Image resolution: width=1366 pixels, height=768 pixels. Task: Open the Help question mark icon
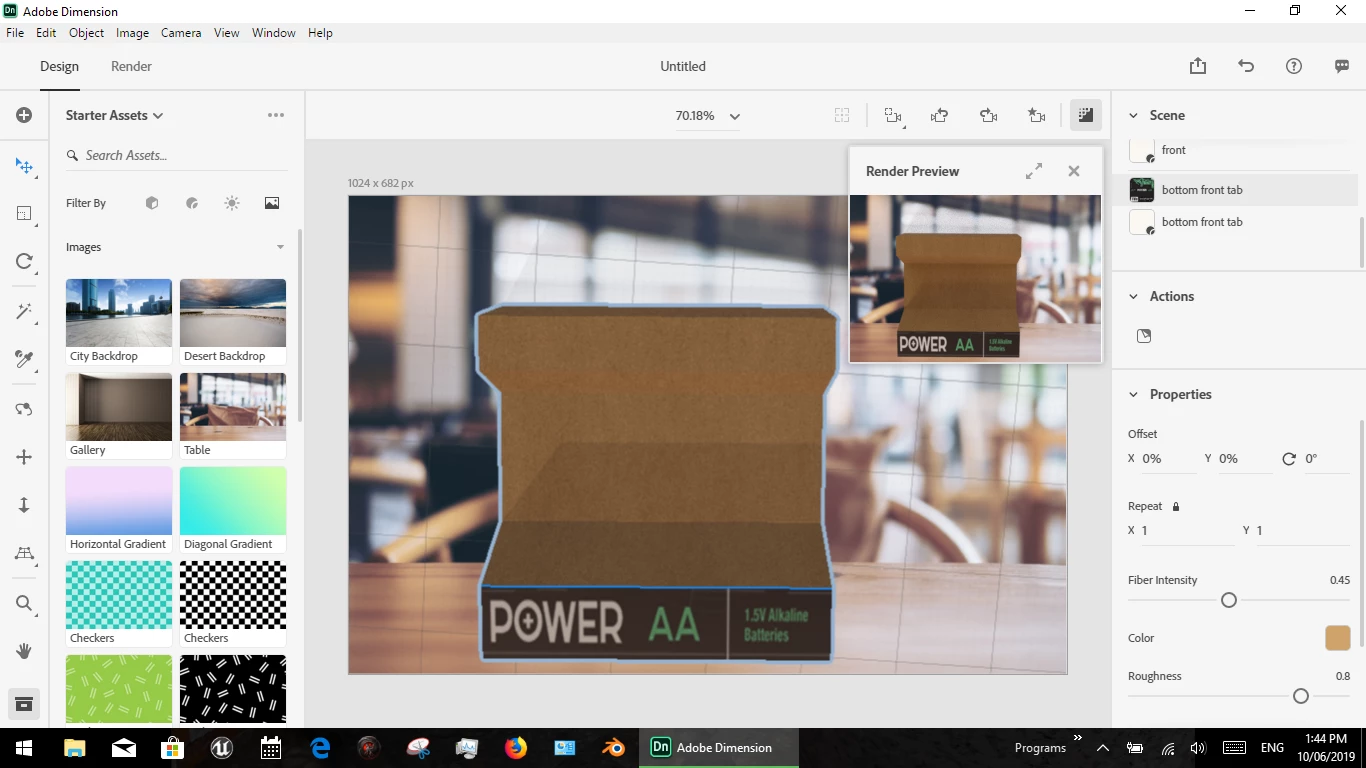[1294, 66]
